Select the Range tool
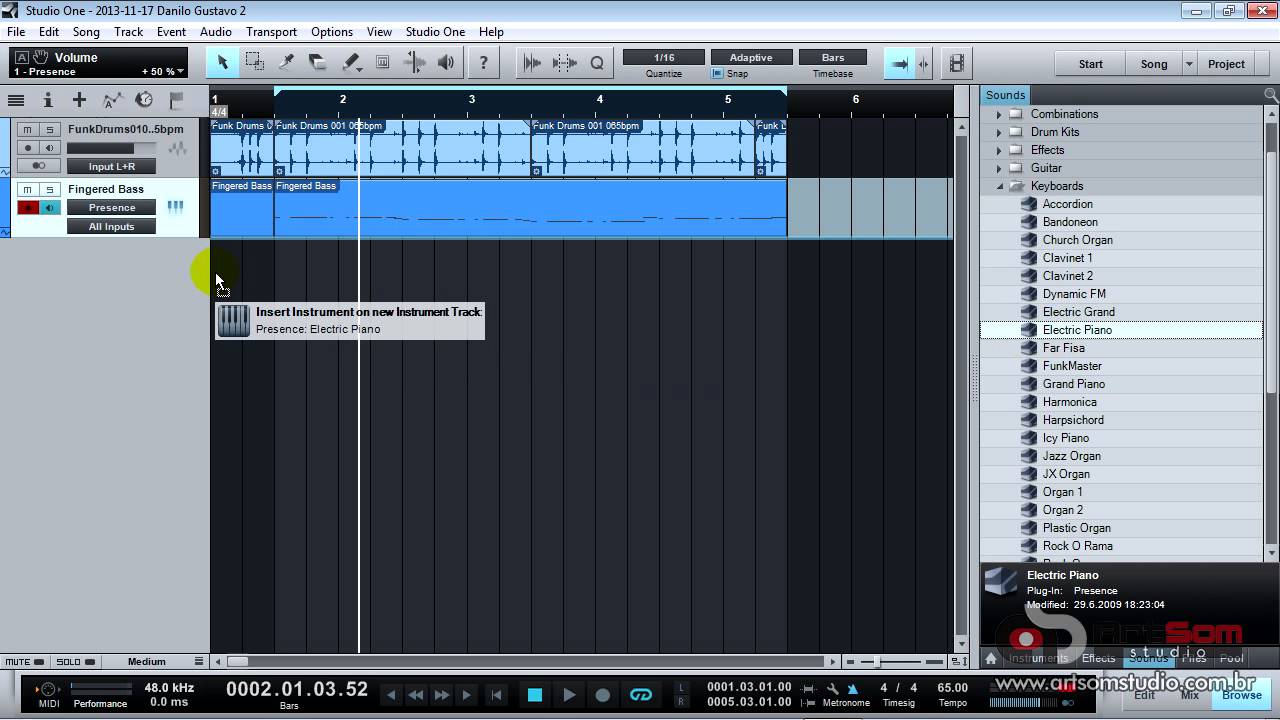The image size is (1280, 720). [254, 63]
